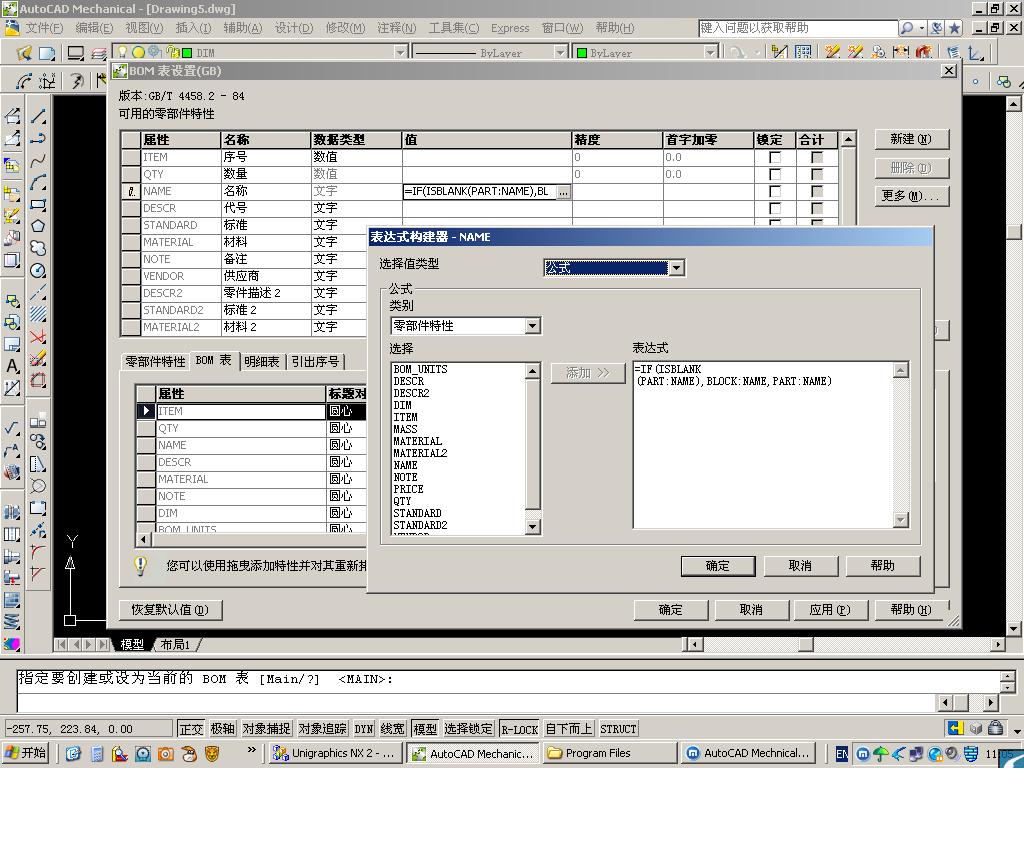Click the 恢复默认值(D) button
The height and width of the screenshot is (846, 1024).
click(x=170, y=610)
